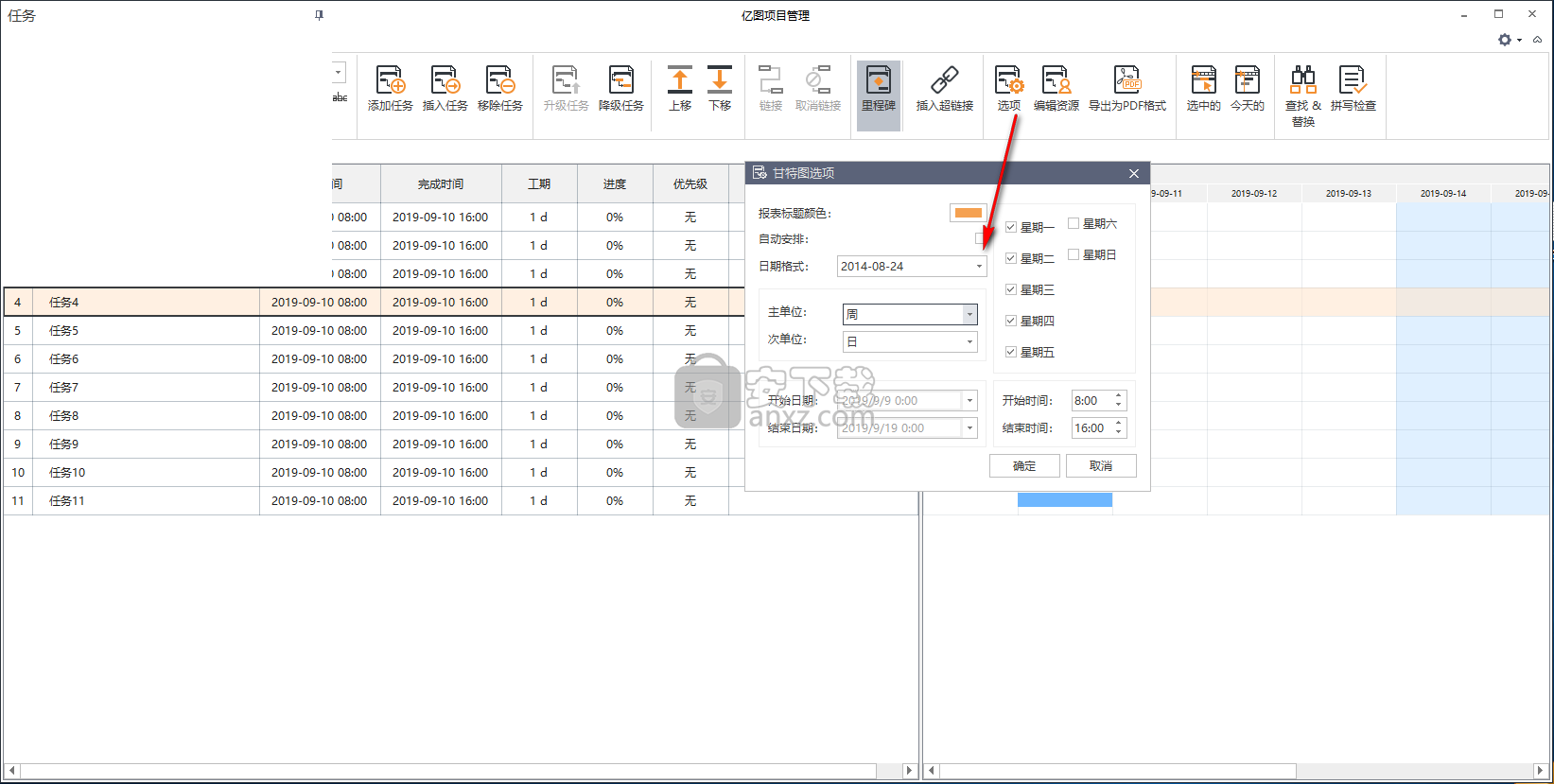Enable the 星期六 checkbox
This screenshot has width=1554, height=784.
[x=1074, y=223]
